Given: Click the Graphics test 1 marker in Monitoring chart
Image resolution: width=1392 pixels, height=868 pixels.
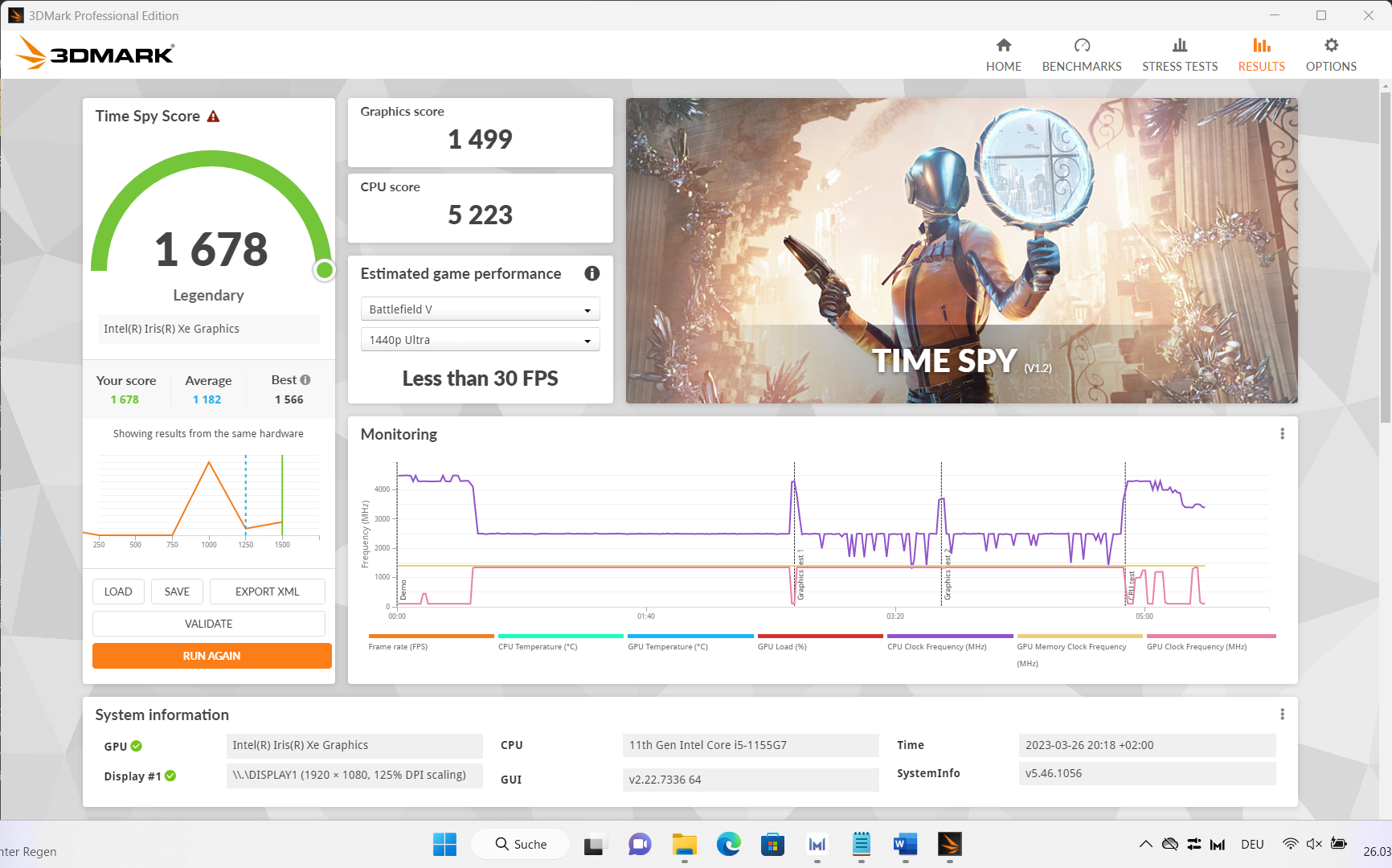Looking at the screenshot, I should 800,575.
